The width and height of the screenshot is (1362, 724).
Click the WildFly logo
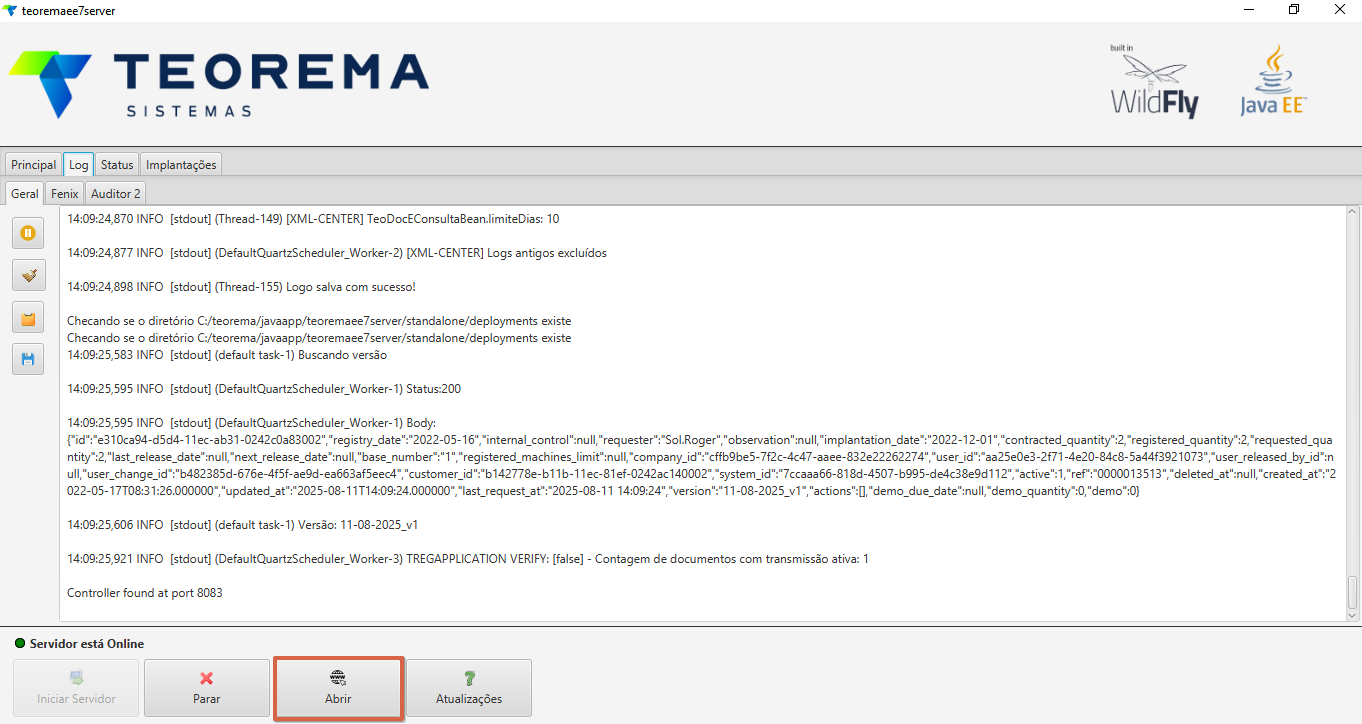pos(1154,82)
